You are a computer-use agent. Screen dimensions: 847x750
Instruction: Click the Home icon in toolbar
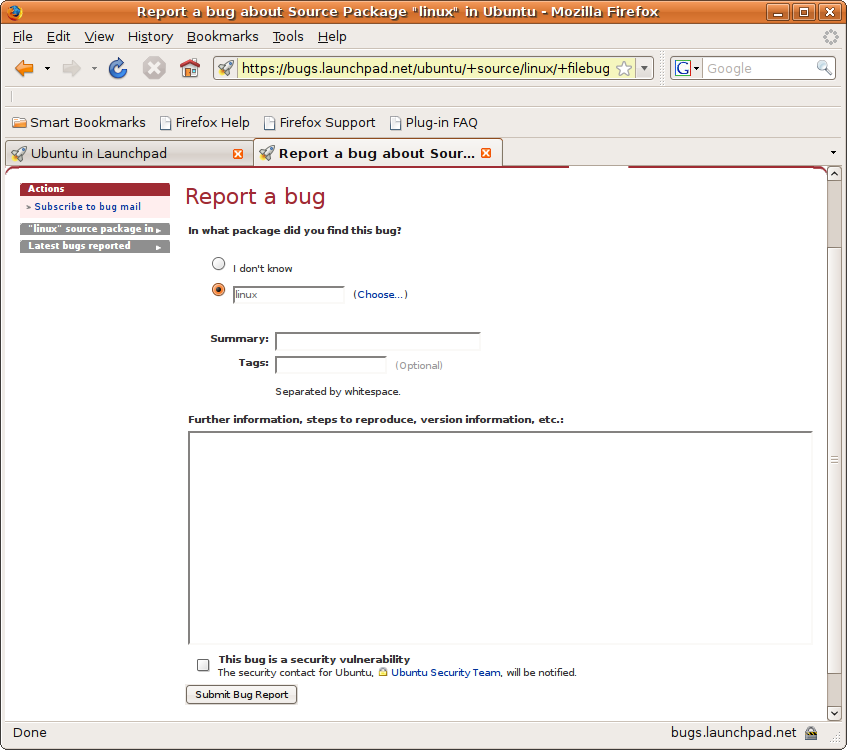point(190,68)
